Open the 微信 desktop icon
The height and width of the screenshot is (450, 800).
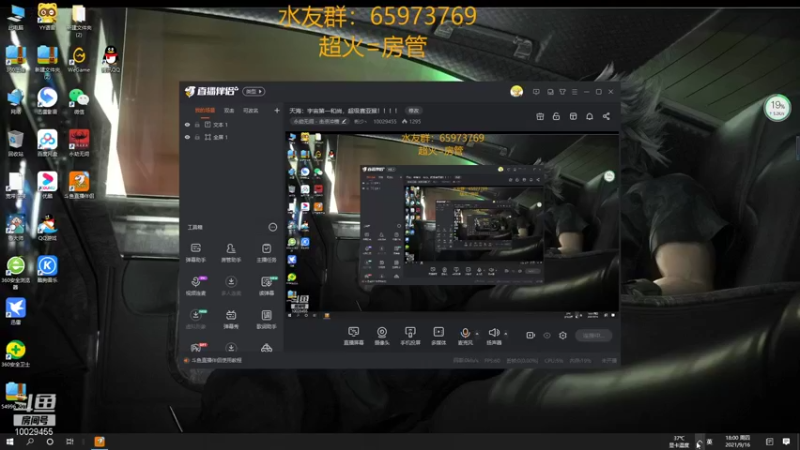click(x=79, y=101)
